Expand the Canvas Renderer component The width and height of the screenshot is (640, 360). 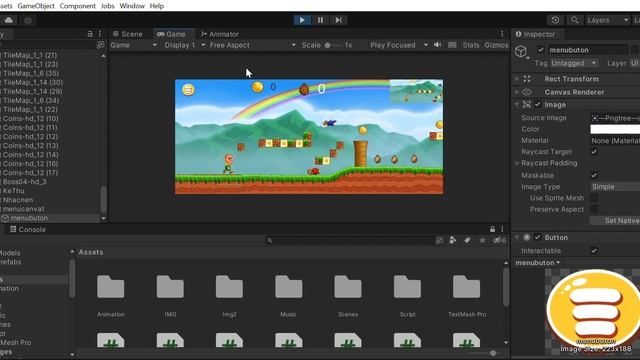coord(517,92)
